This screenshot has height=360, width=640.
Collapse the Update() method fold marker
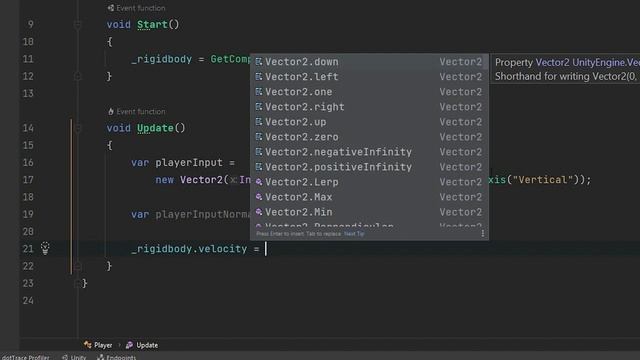77,128
